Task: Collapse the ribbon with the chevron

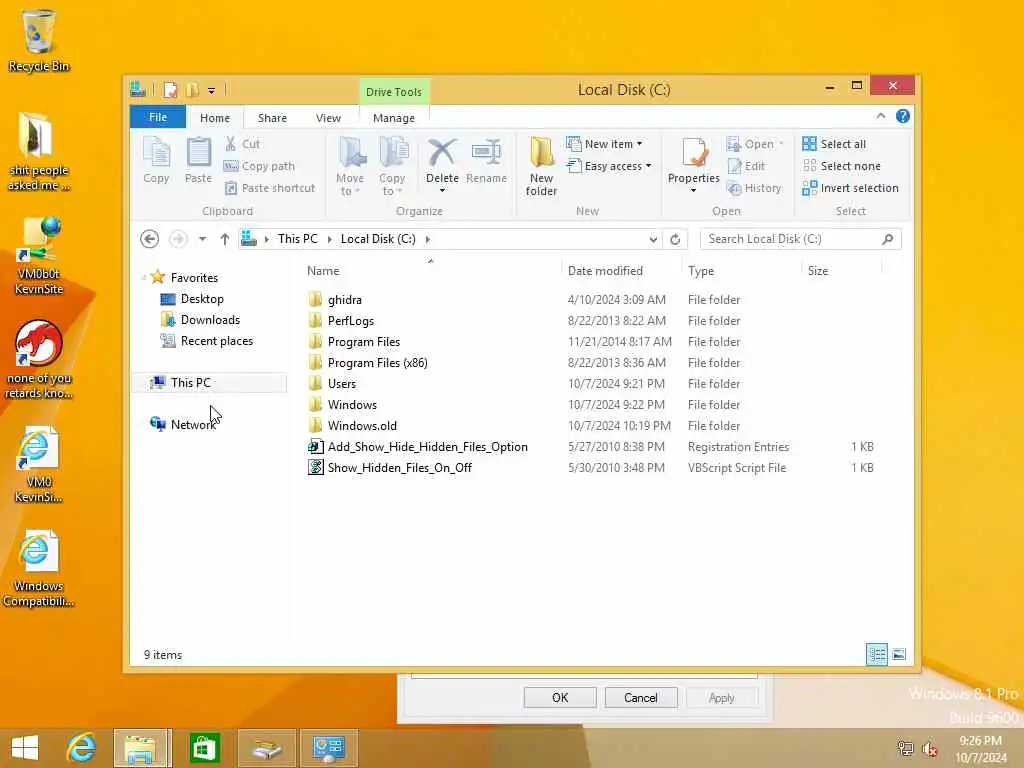Action: pos(880,116)
